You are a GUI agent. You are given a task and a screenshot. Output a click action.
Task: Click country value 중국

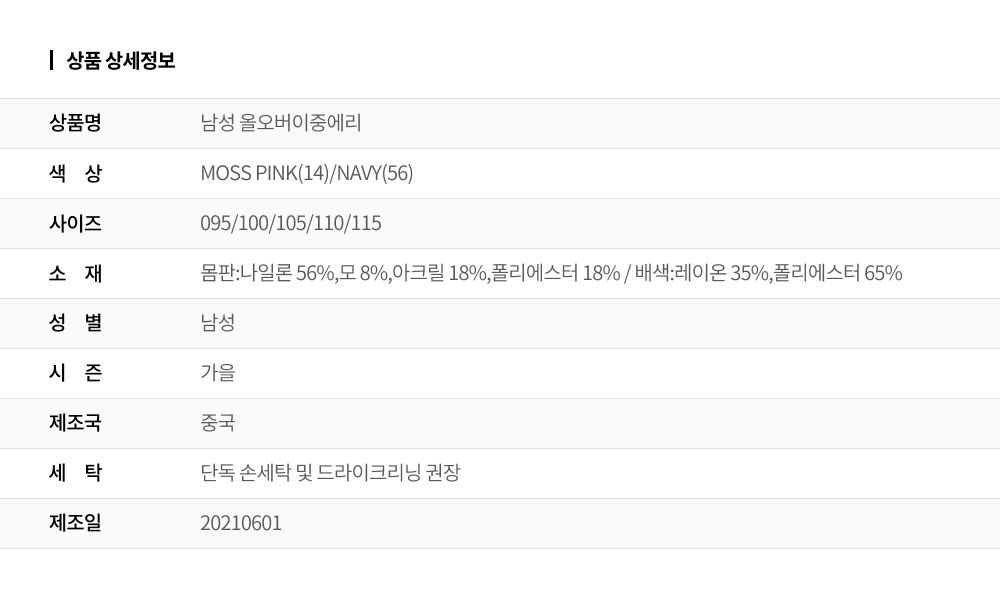click(x=218, y=423)
